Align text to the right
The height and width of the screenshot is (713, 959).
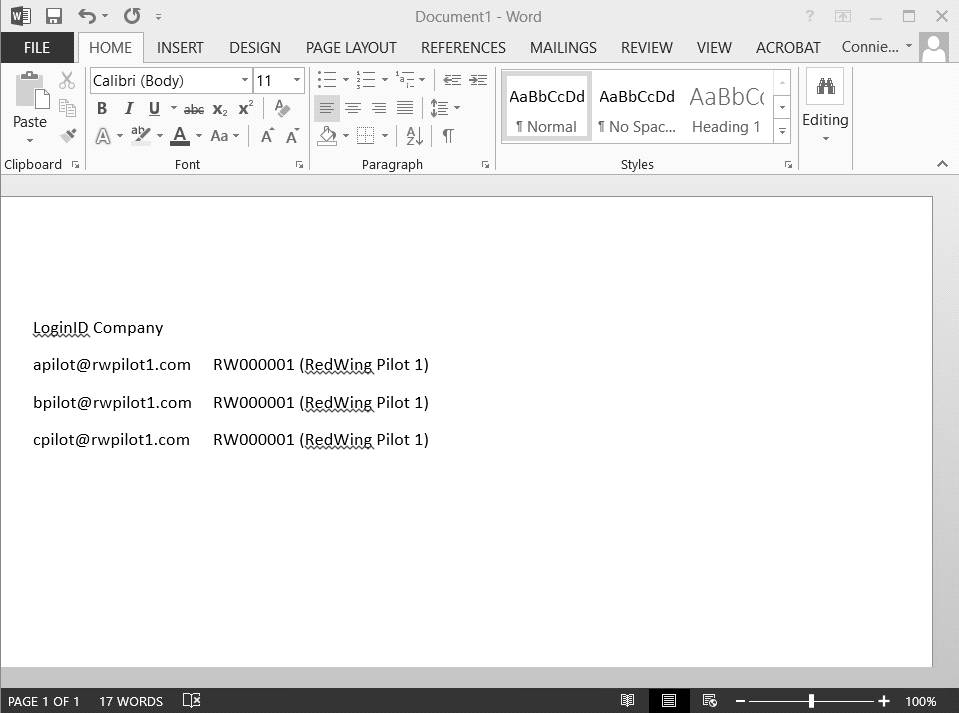coord(379,108)
